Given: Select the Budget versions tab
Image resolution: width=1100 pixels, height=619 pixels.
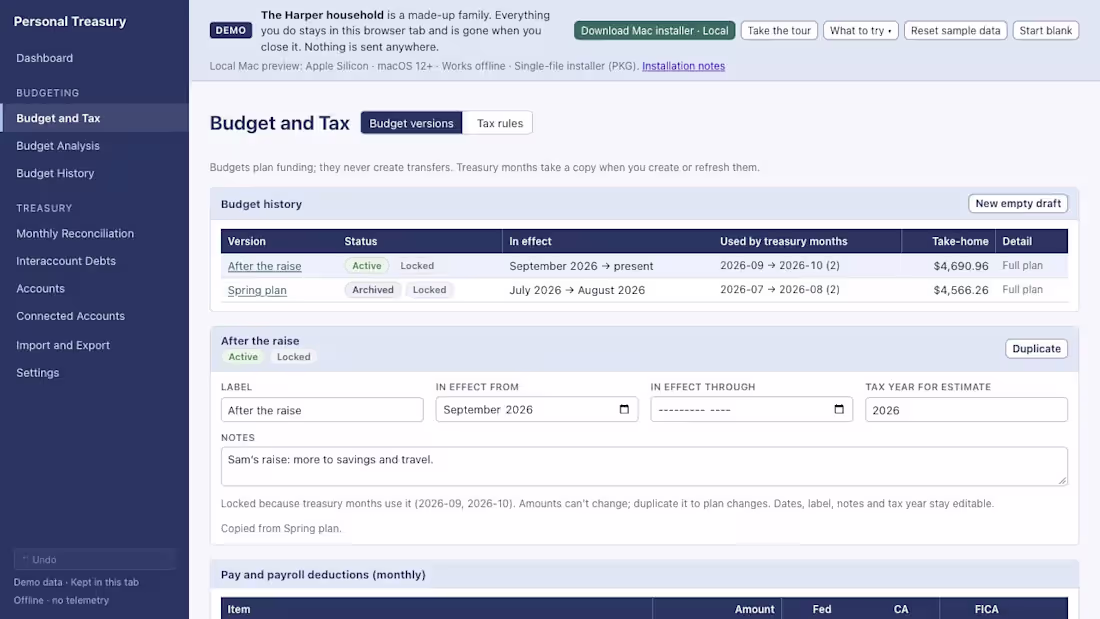Looking at the screenshot, I should click(411, 123).
